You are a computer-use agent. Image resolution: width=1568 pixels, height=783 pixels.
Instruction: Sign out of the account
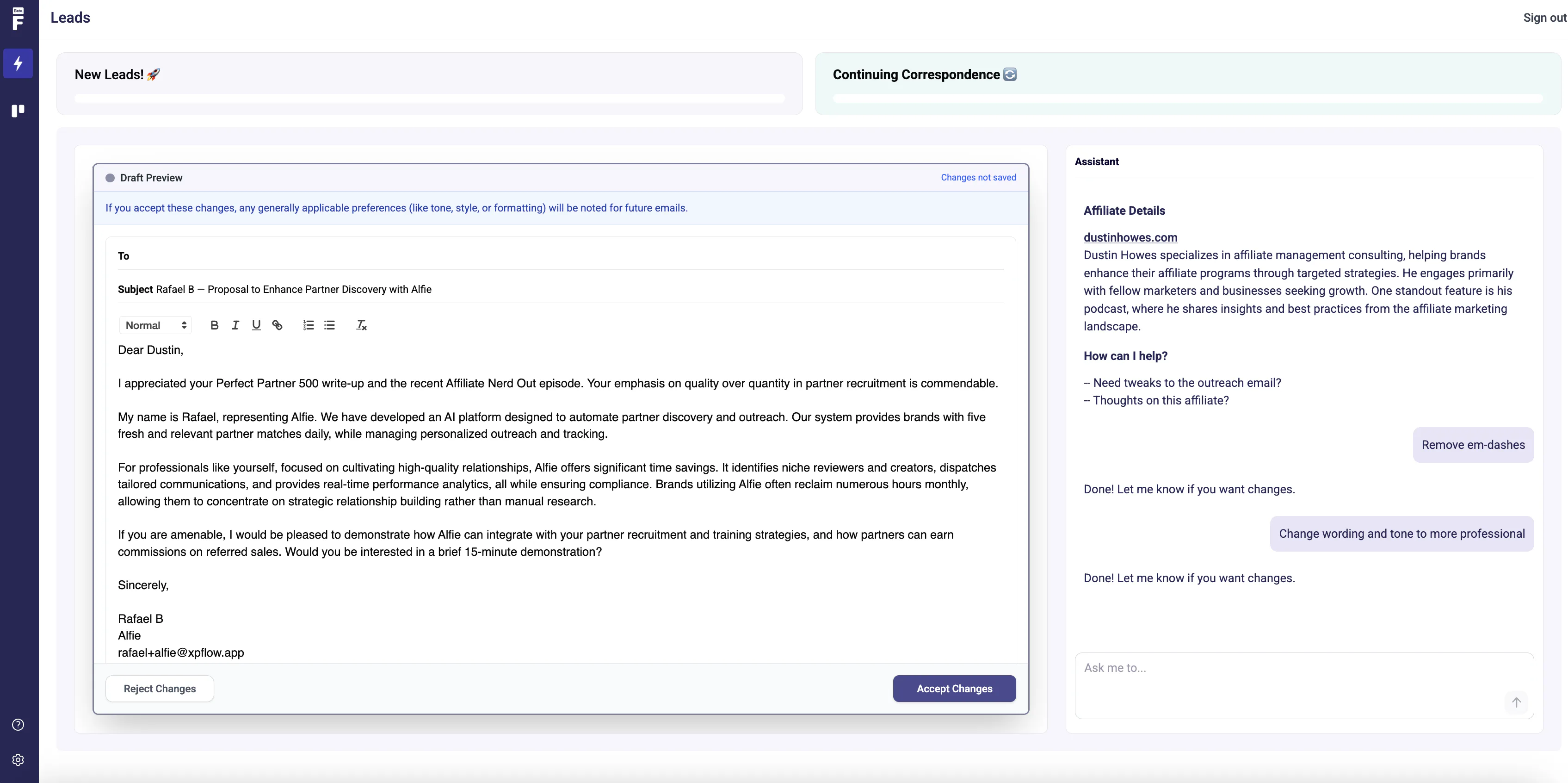(x=1545, y=18)
